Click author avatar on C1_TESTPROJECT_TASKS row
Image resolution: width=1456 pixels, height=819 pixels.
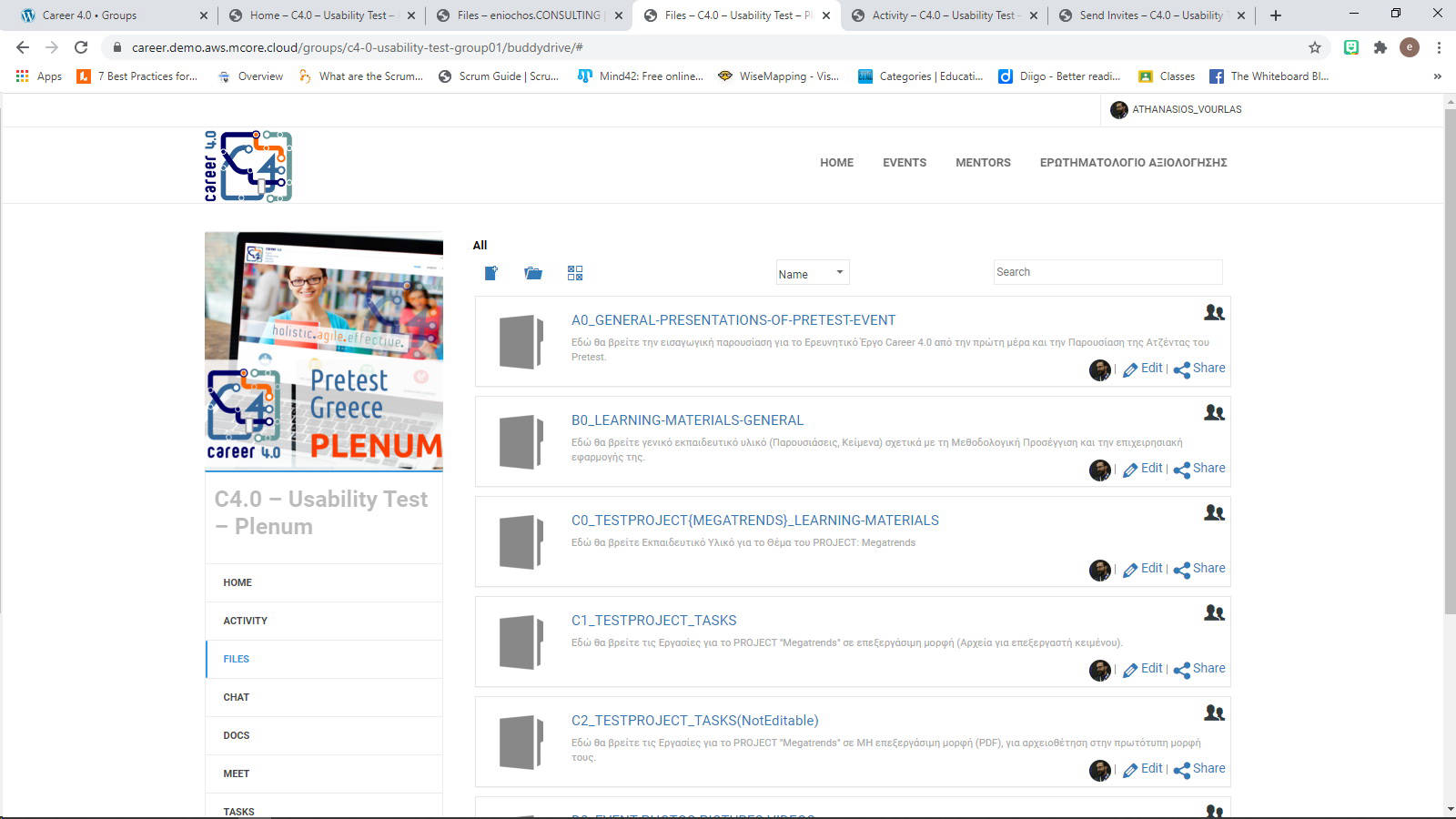[1099, 670]
